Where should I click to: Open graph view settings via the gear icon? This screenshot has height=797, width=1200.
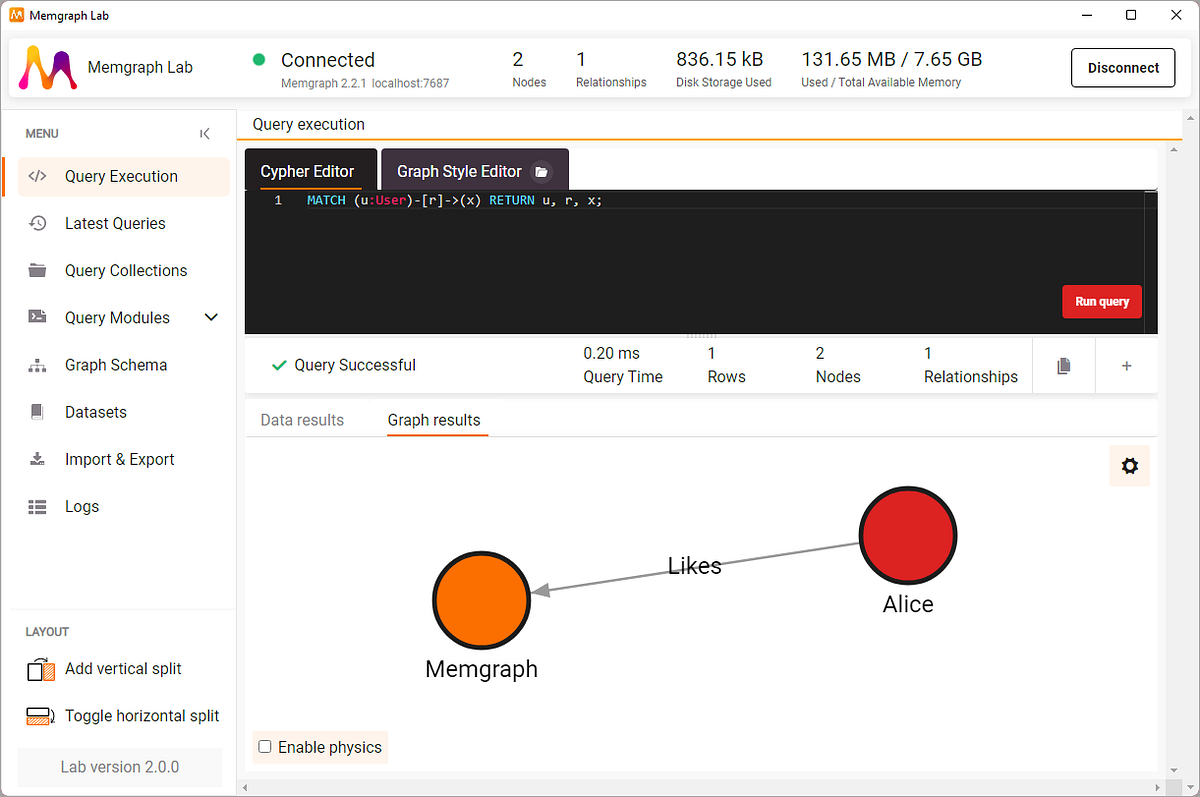[1129, 465]
